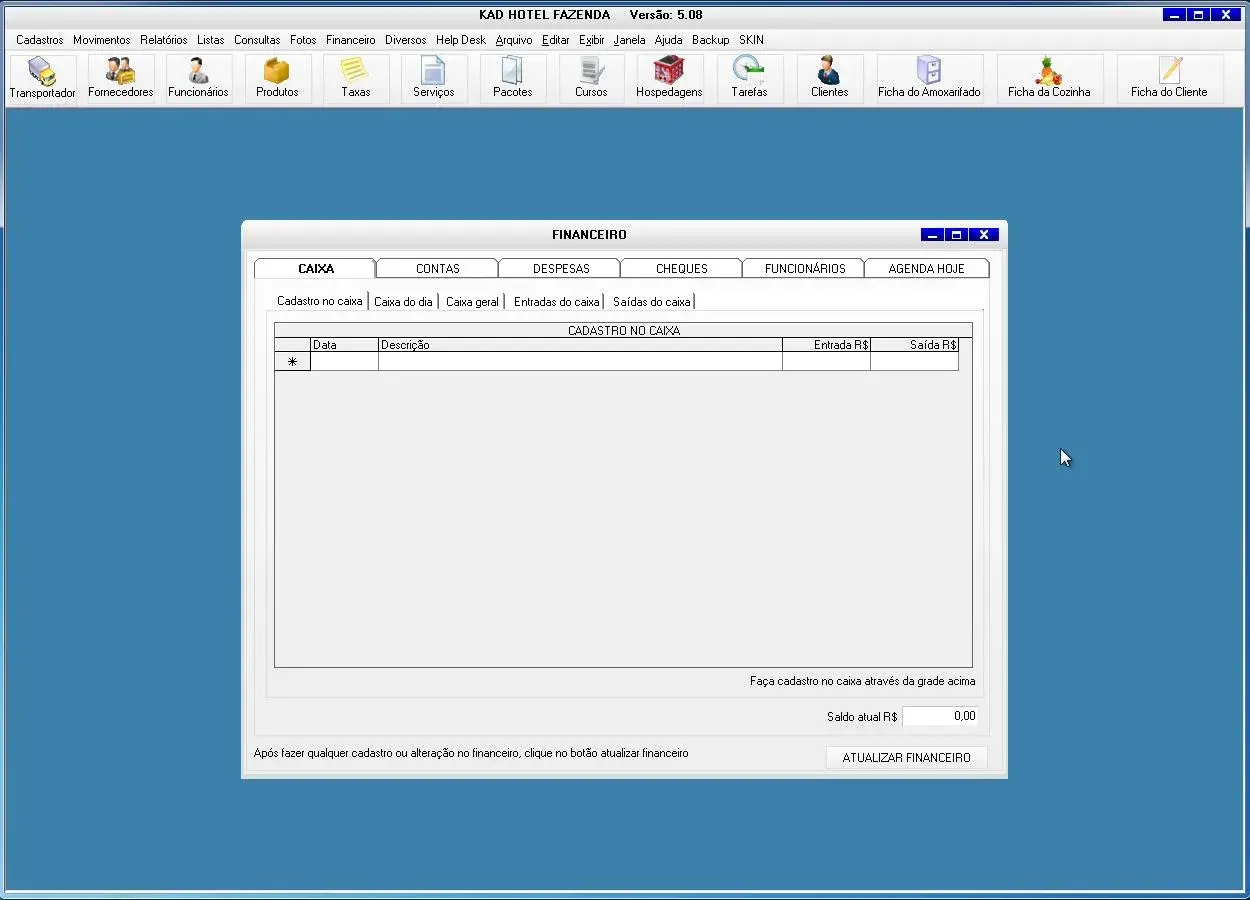Select the Caixa do dia subtab

click(403, 302)
